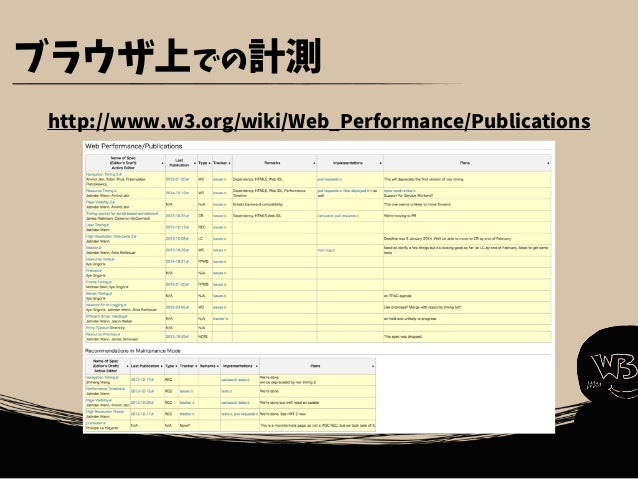638x479 pixels.
Task: Open tracker link in maintenance Page Visibility row
Action: 187,402
